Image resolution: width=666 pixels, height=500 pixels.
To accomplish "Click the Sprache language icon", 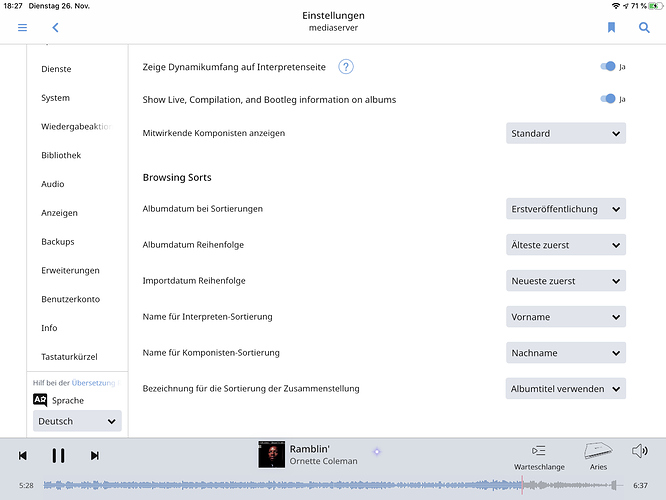I will [x=40, y=400].
